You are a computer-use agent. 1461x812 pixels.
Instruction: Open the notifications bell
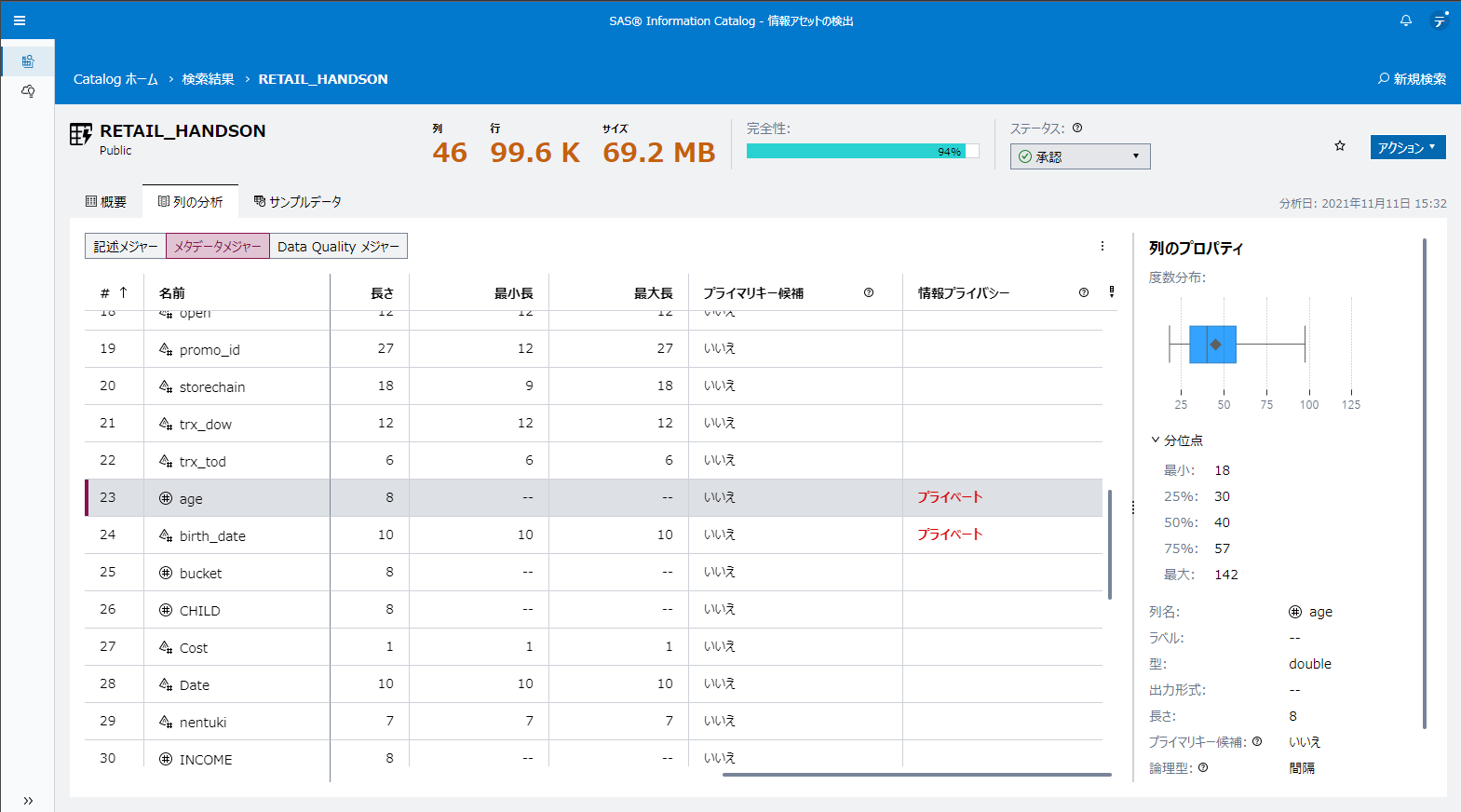[1406, 20]
